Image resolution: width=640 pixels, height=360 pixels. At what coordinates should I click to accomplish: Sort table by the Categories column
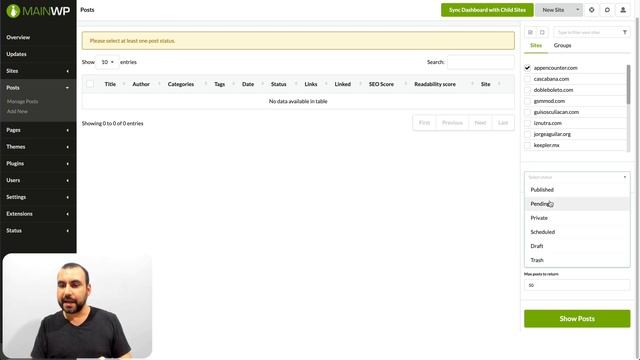coord(181,84)
